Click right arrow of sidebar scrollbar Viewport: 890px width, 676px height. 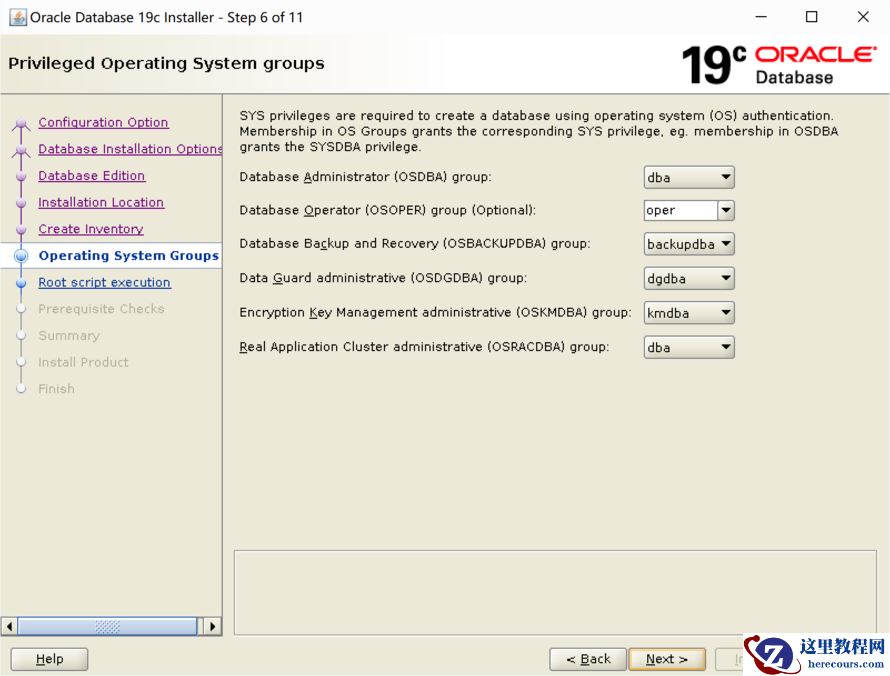212,626
